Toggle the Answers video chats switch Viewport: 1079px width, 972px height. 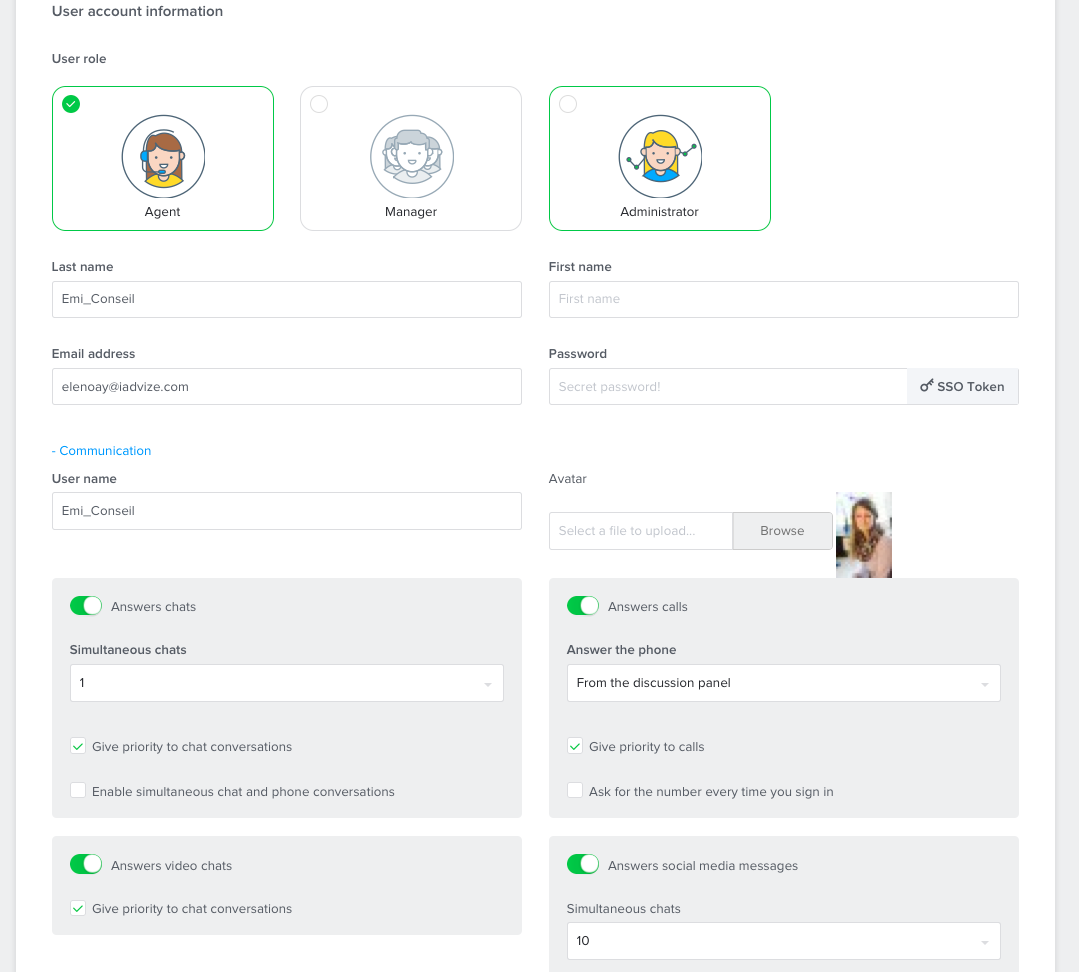click(x=86, y=865)
